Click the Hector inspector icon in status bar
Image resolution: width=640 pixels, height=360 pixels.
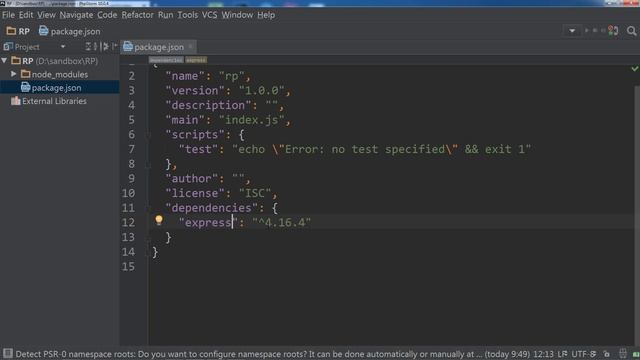(x=622, y=354)
